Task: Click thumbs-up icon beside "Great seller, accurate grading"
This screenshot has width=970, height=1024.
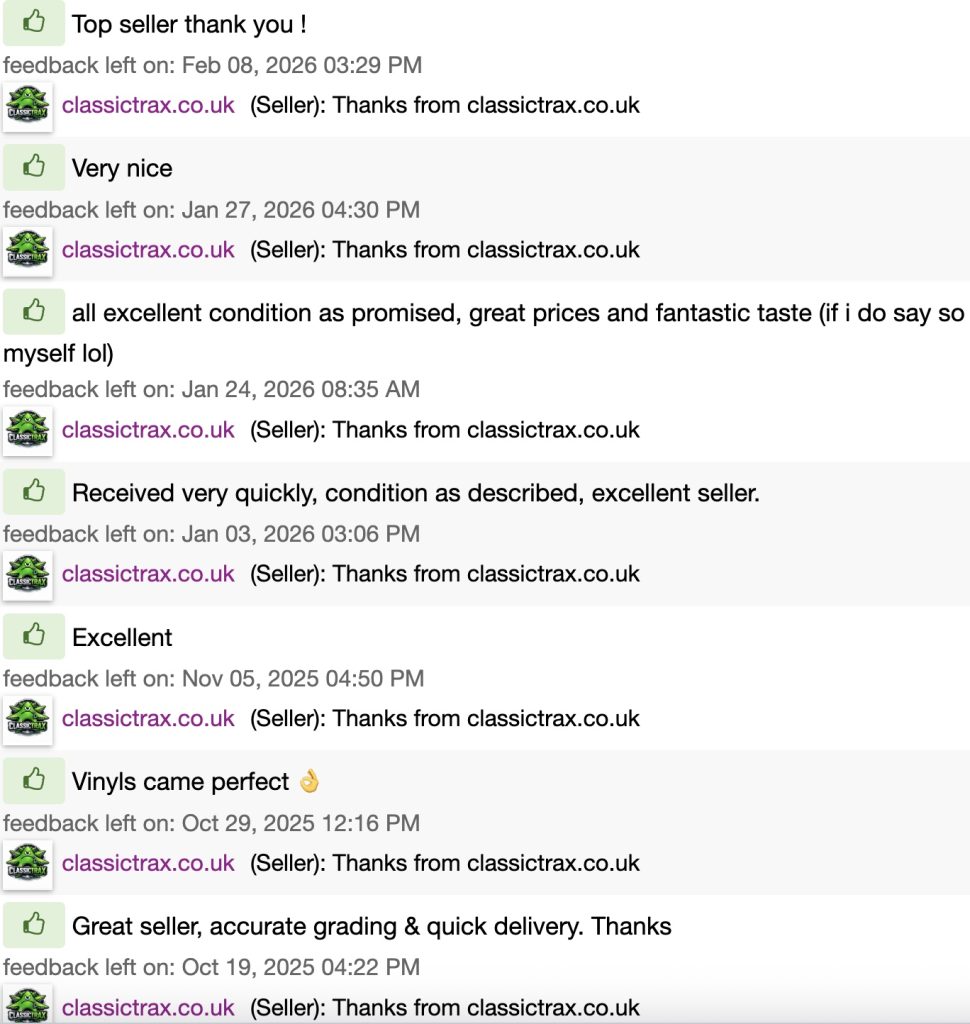Action: (34, 925)
